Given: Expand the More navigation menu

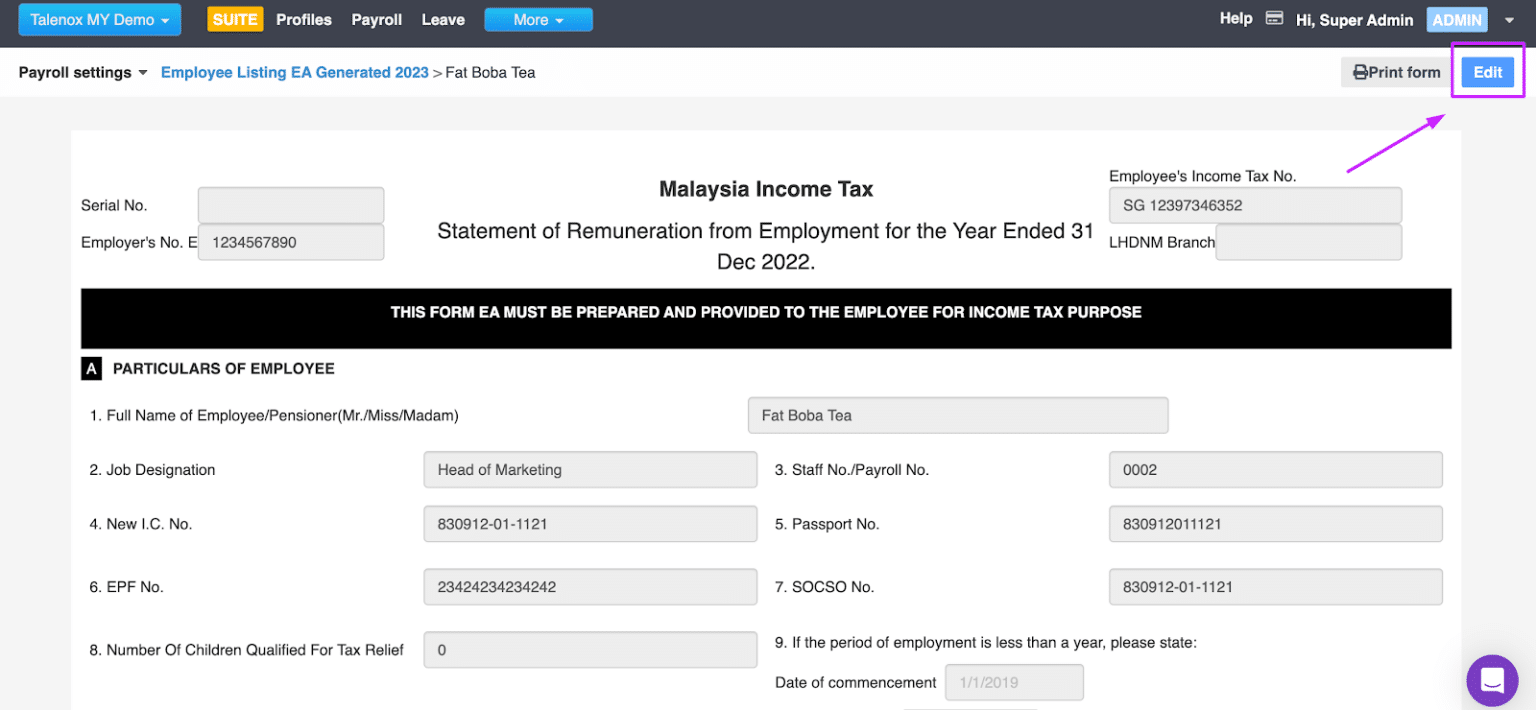Looking at the screenshot, I should [x=538, y=19].
